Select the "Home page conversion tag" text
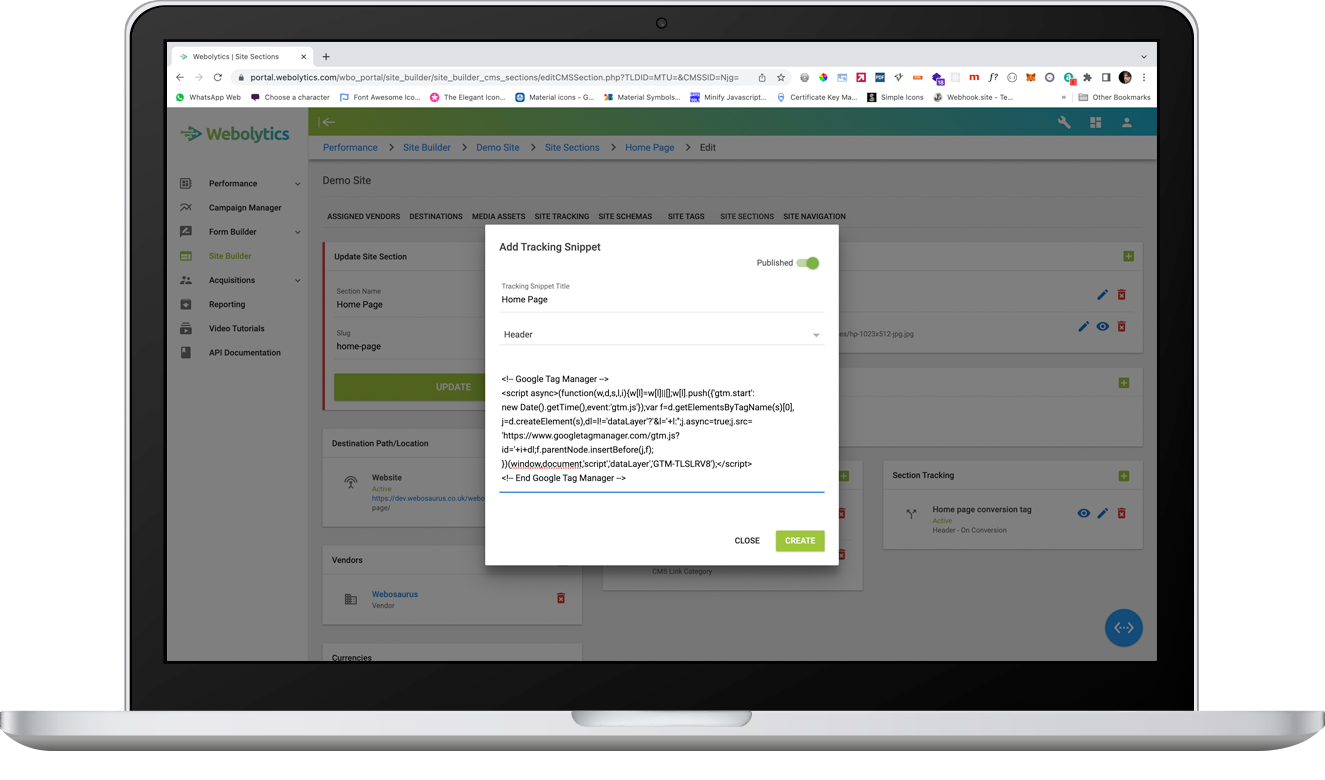 [x=982, y=509]
